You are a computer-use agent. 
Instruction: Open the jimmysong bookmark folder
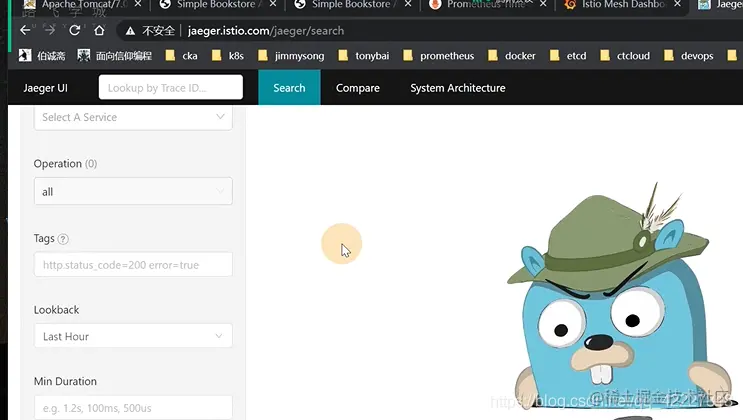point(291,56)
